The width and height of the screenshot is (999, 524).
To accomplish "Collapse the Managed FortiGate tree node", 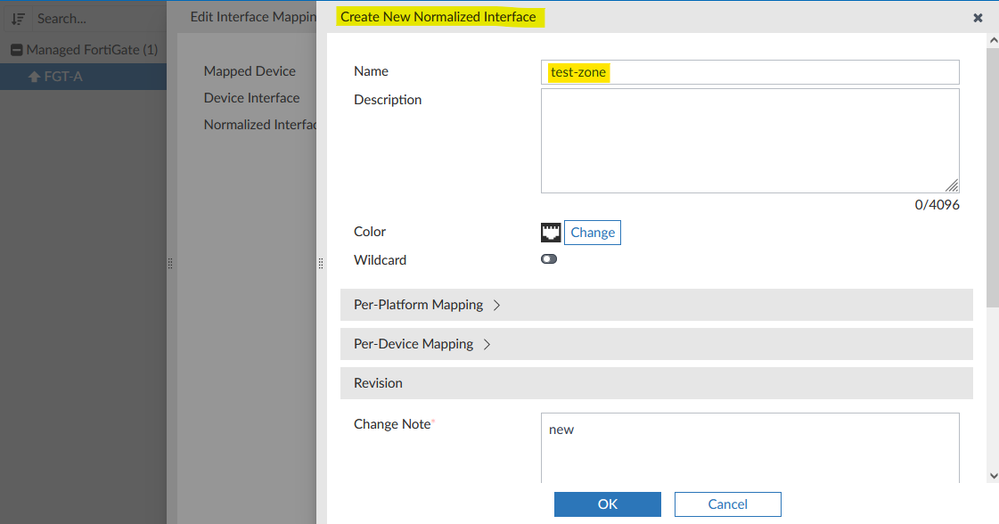I will (16, 50).
